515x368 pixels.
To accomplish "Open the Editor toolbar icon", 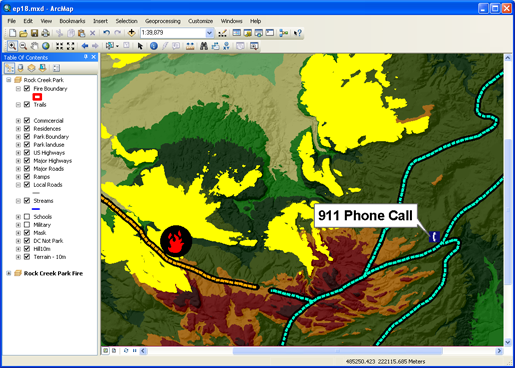I will point(222,33).
